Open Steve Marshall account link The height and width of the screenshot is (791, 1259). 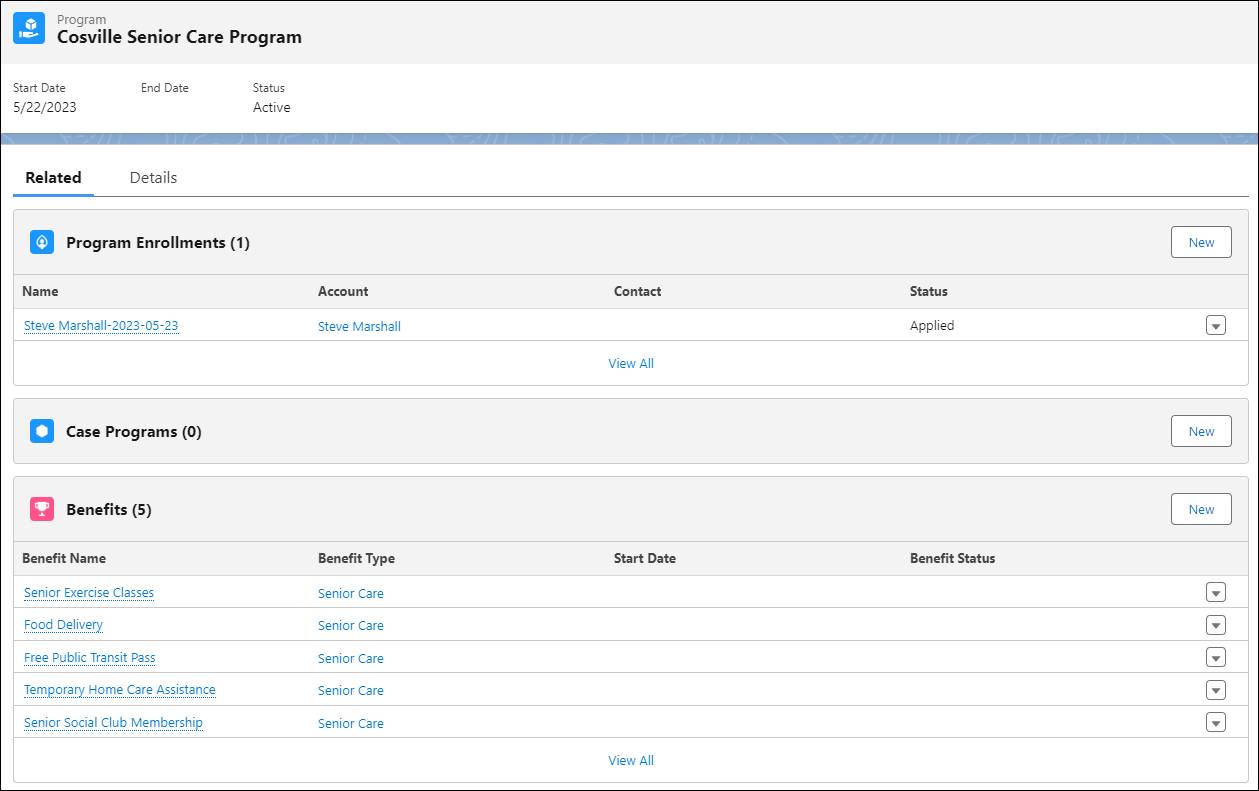click(x=359, y=326)
